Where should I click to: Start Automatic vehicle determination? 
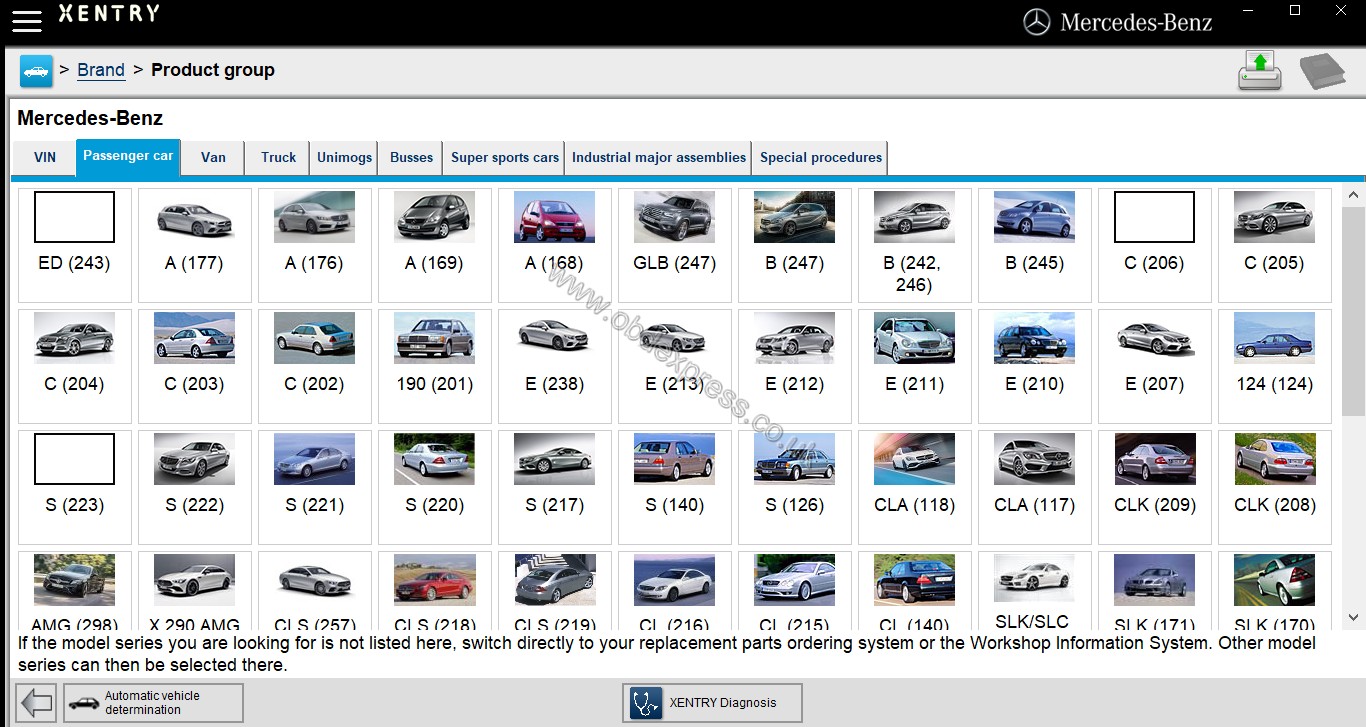coord(153,703)
